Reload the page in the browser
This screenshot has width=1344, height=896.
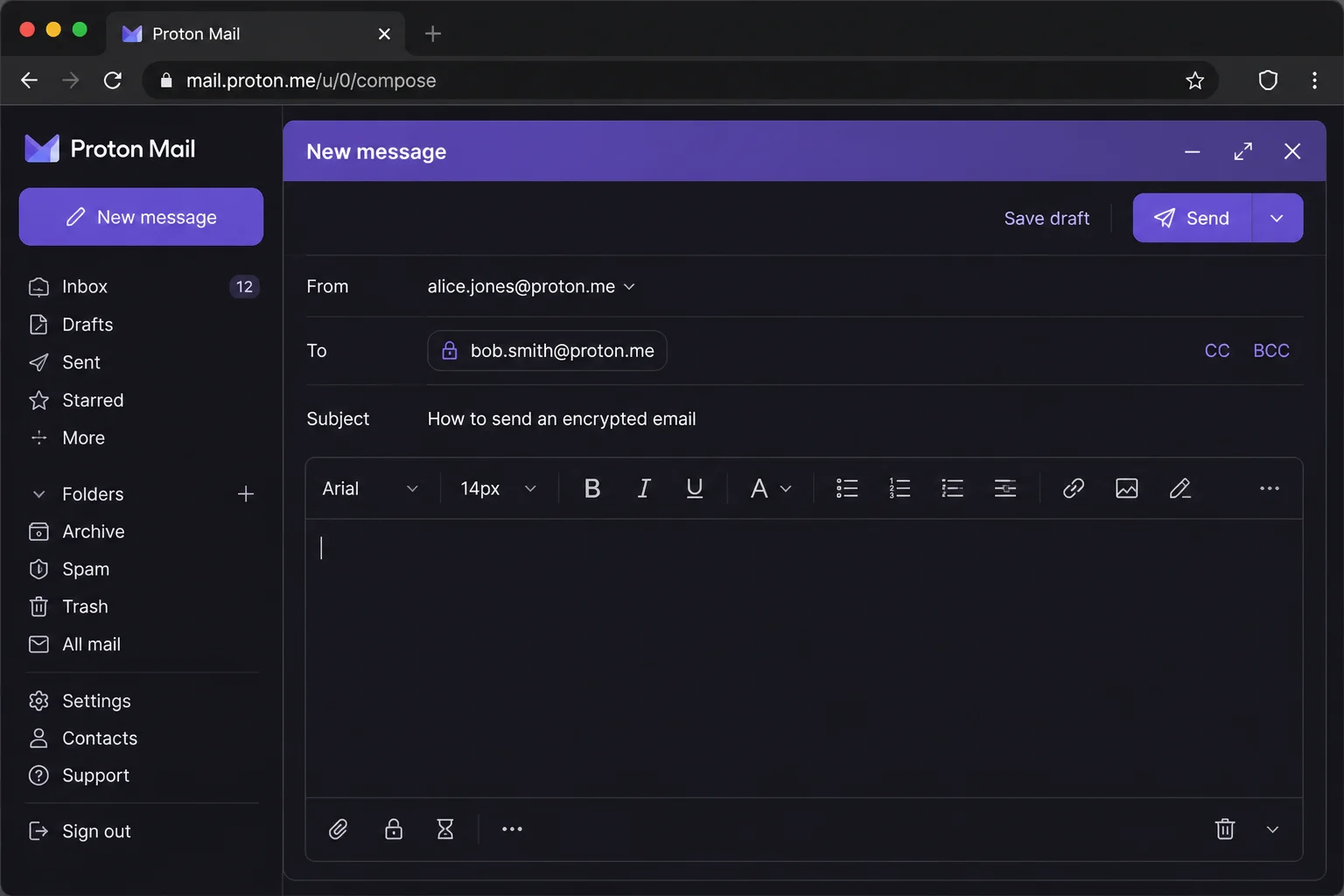(x=113, y=80)
